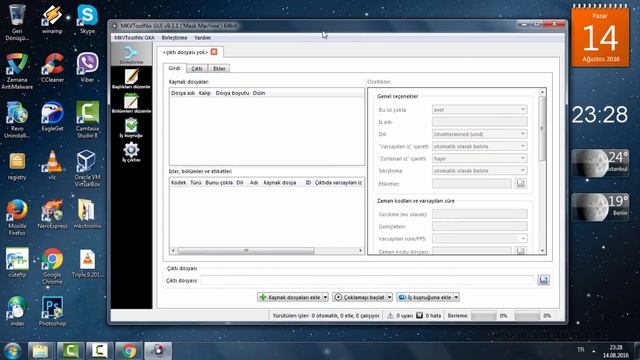Click the Dosya boyutu column header
Viewport: 640px width, 360px height.
(232, 93)
